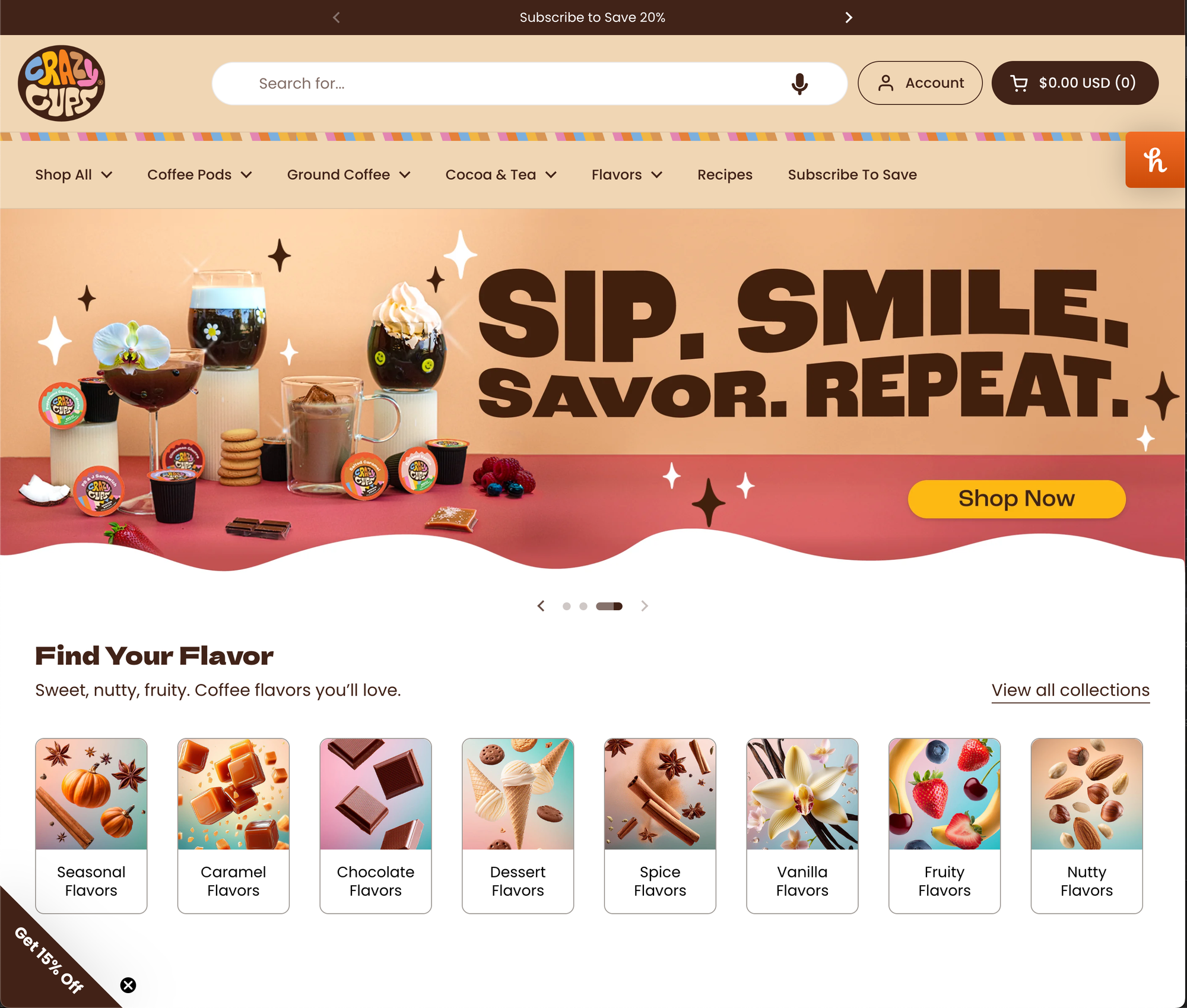
Task: Follow the View all collections link
Action: 1071,690
